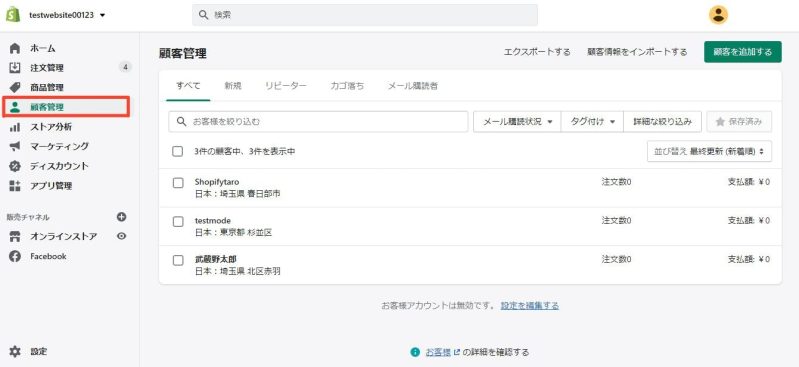Add a sales channel with plus icon
This screenshot has height=367, width=799.
pyautogui.click(x=121, y=217)
